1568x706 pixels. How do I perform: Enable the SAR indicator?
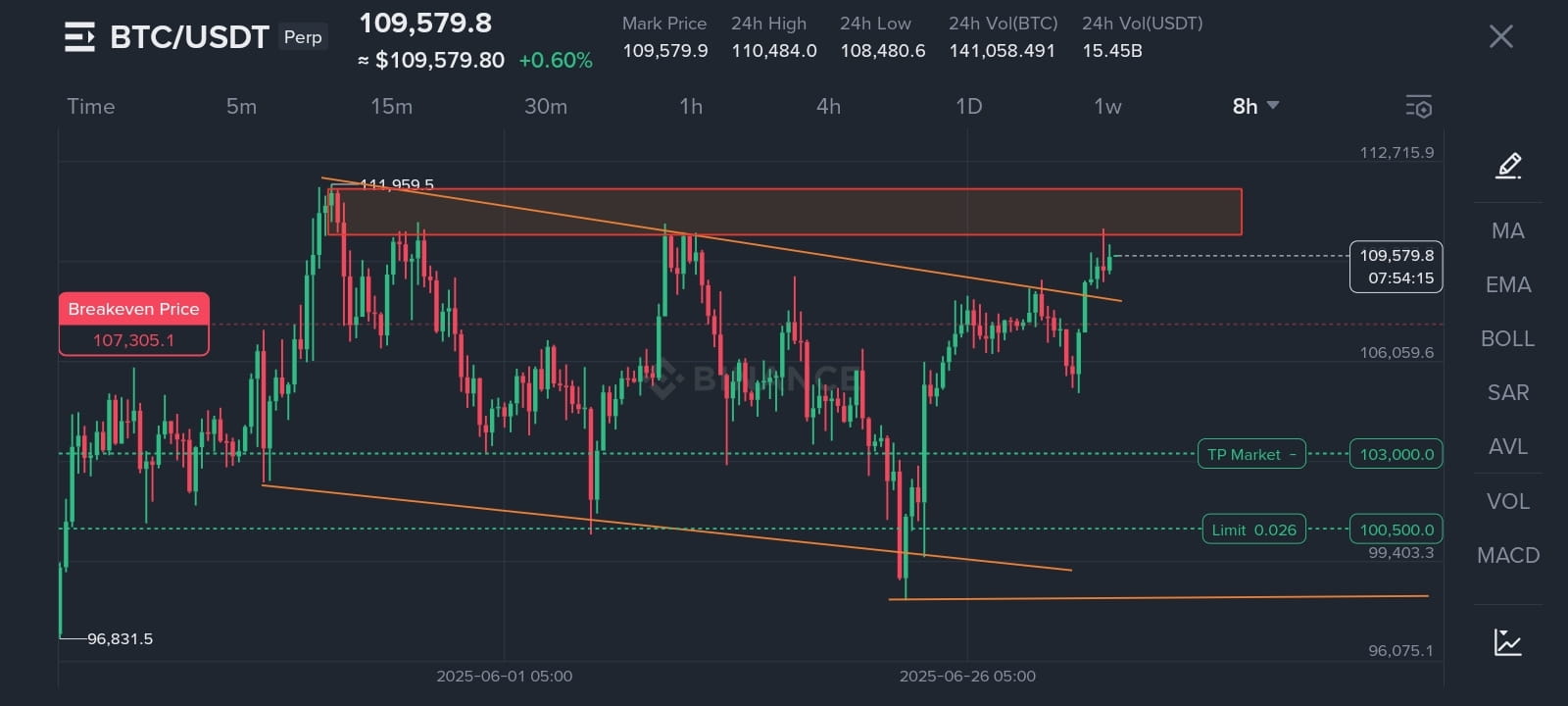(1508, 392)
